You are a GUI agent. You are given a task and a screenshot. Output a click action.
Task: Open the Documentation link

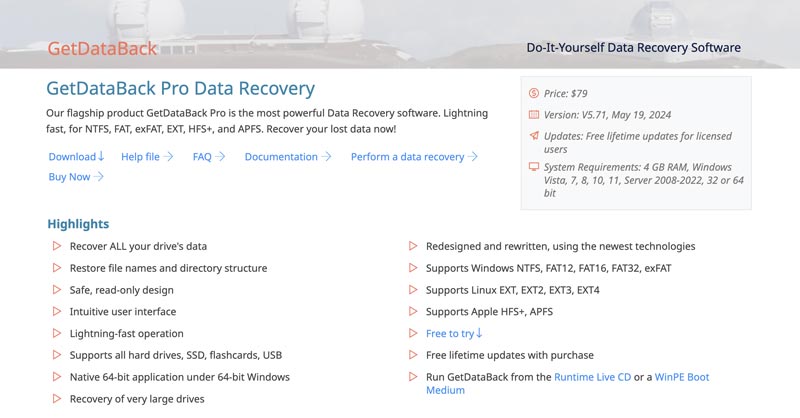(288, 157)
